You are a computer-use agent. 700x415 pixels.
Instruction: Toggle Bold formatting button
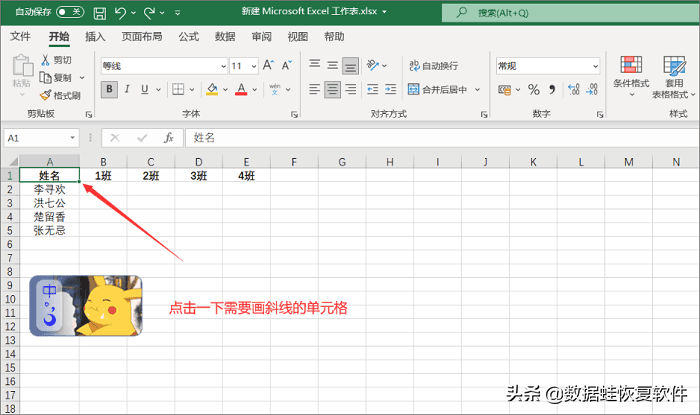(109, 89)
